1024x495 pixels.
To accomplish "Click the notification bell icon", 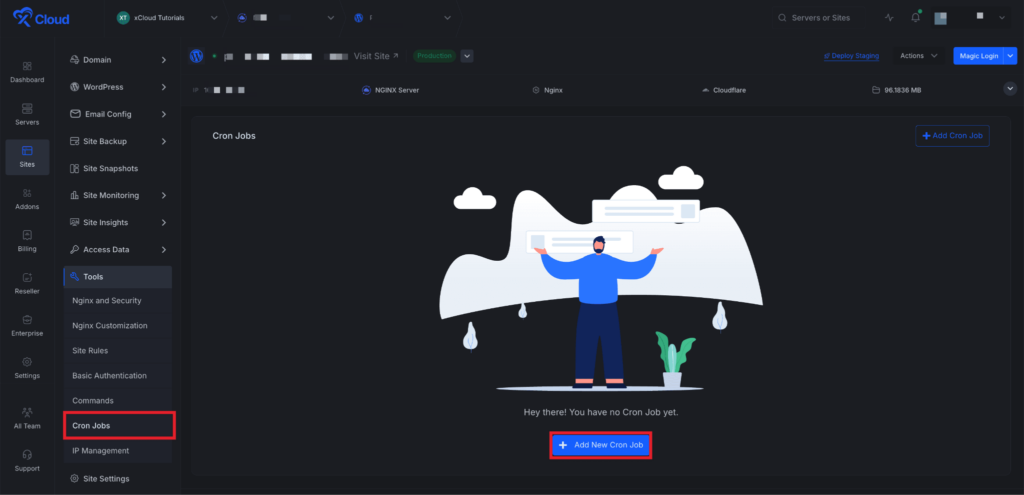I will [915, 18].
